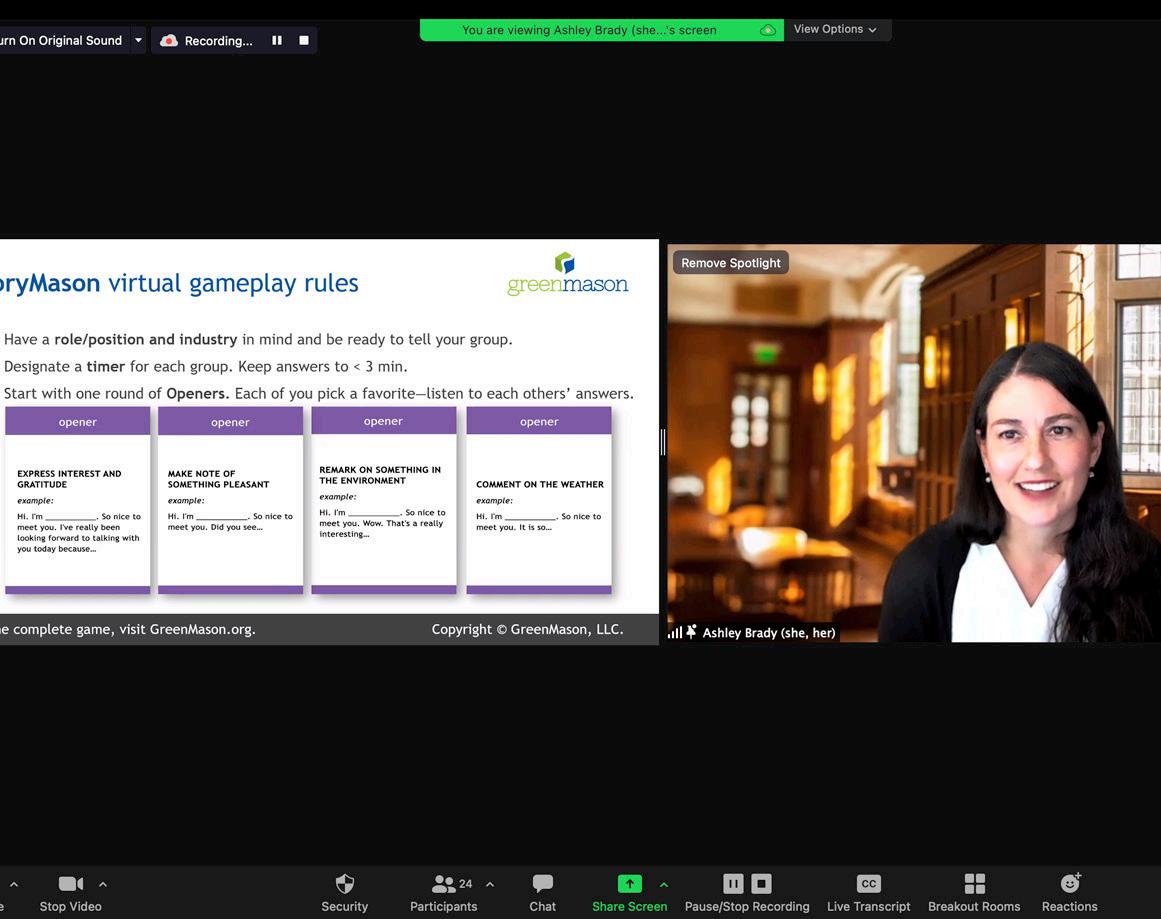The height and width of the screenshot is (919, 1161).
Task: Open the Turn On Original Sound dropdown arrow
Action: click(x=138, y=40)
